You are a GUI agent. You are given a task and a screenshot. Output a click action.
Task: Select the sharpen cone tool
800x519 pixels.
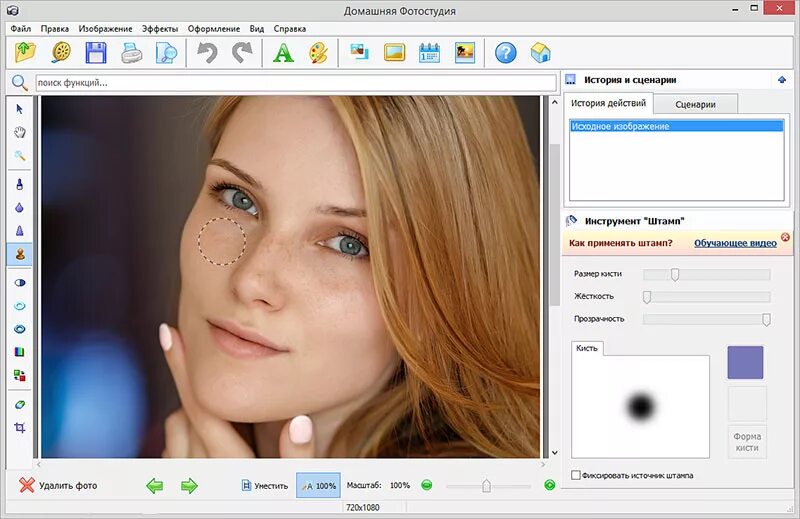click(19, 231)
